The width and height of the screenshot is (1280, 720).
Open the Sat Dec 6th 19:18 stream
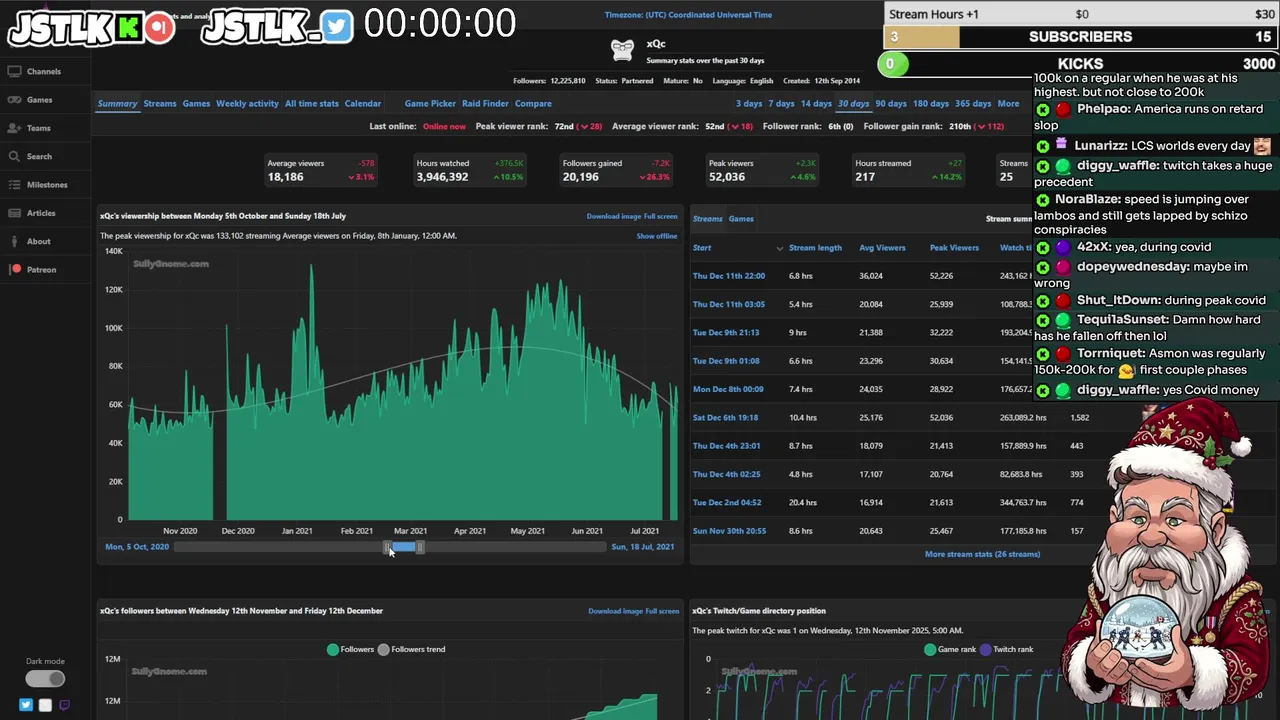point(726,418)
